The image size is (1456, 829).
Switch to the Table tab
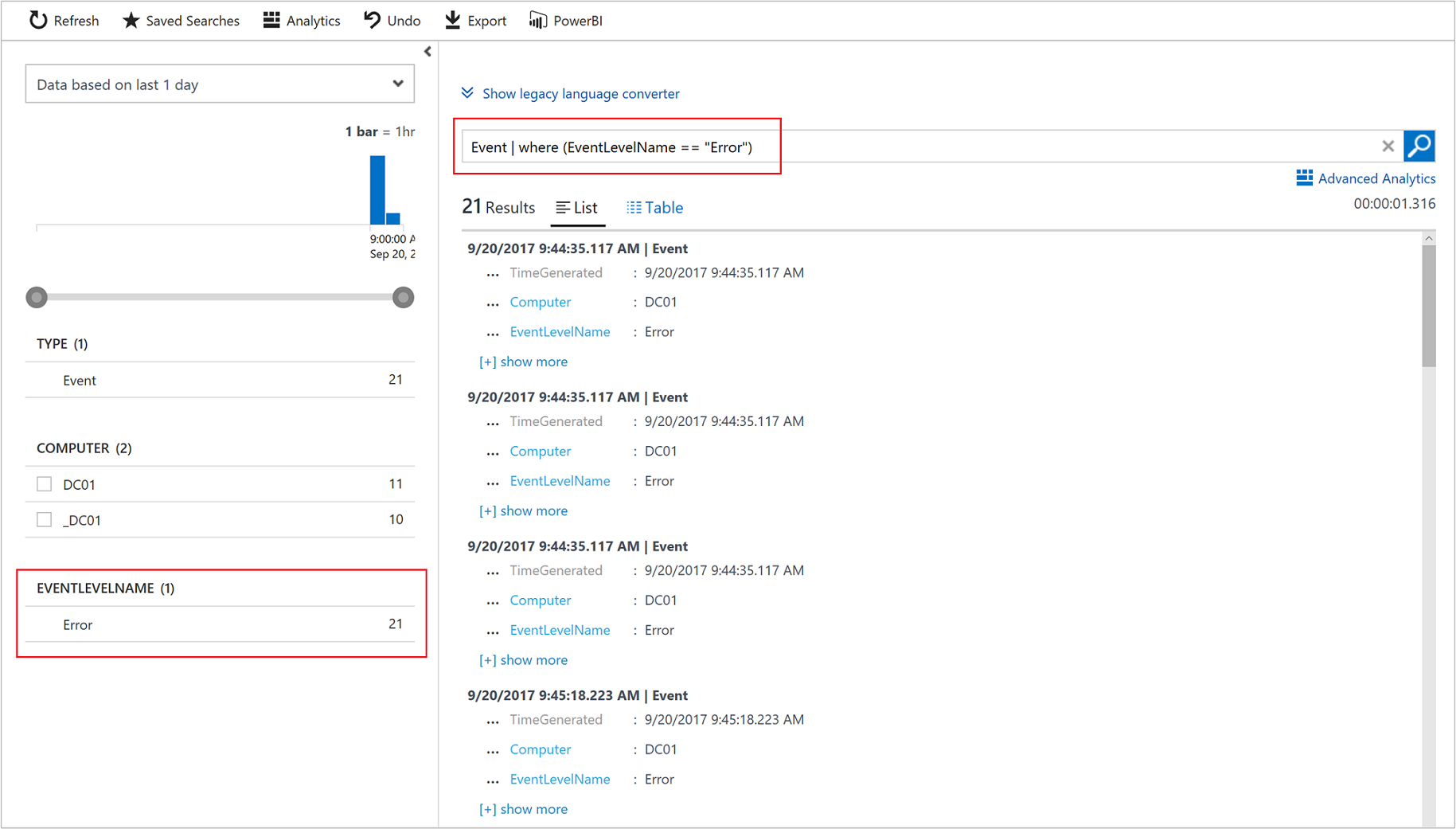[654, 208]
